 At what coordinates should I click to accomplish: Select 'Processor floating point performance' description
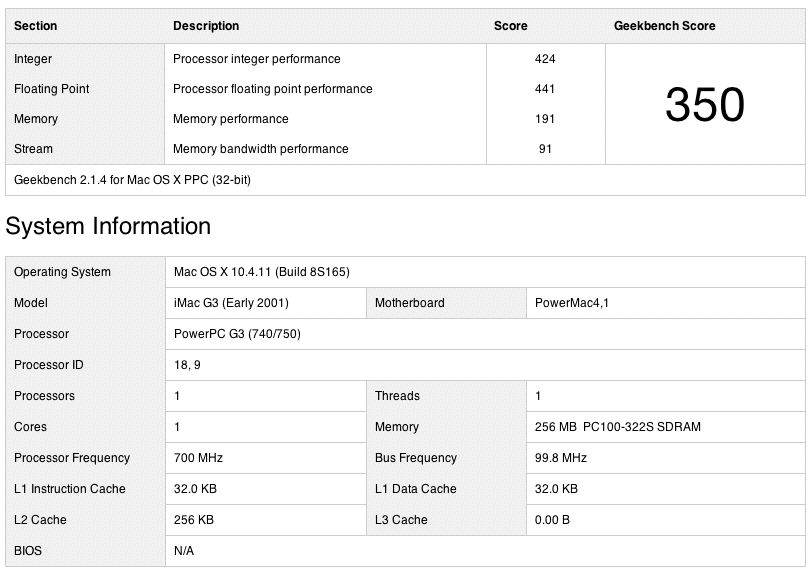[x=273, y=89]
